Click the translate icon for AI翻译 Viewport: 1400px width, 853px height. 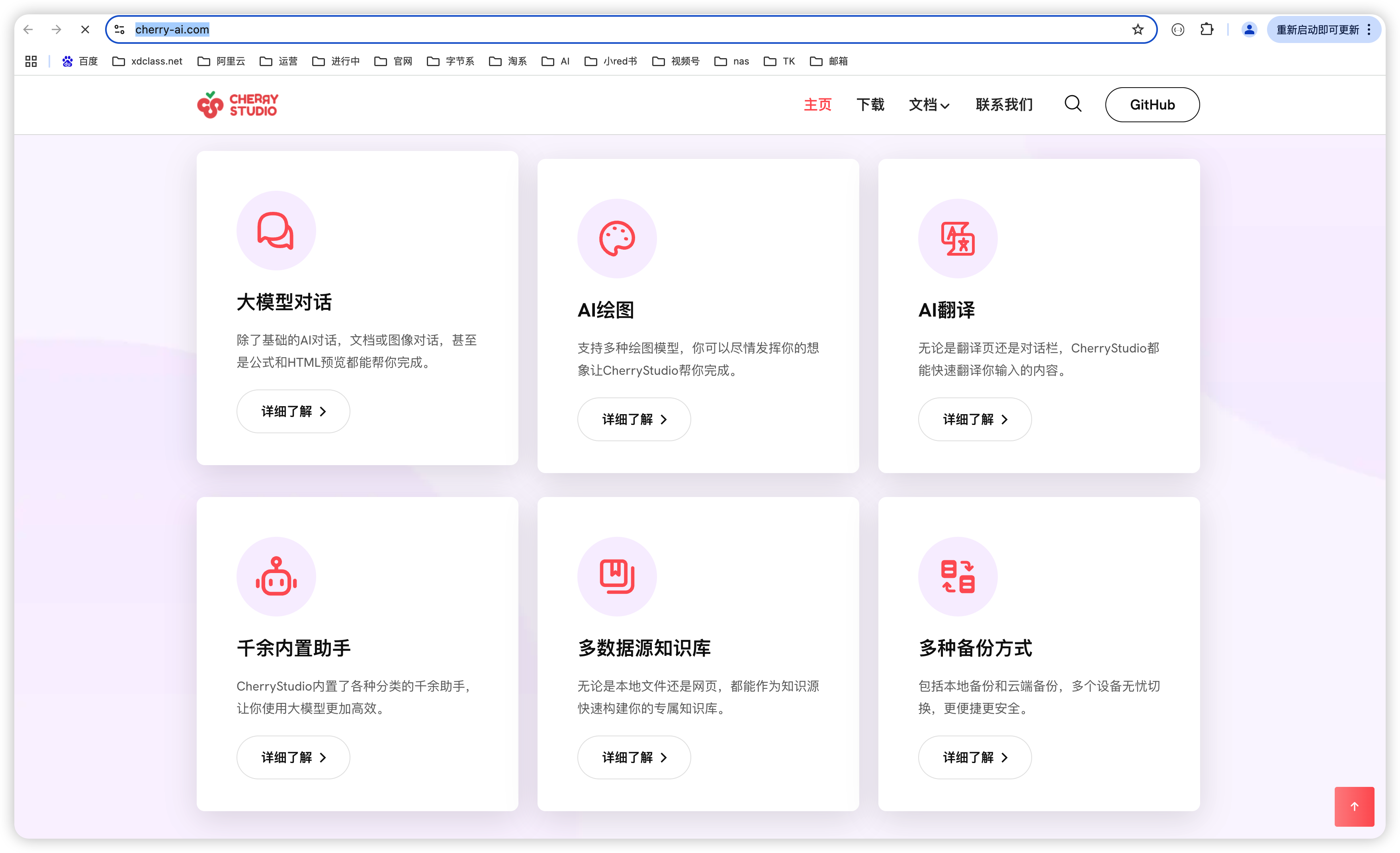[x=957, y=238]
